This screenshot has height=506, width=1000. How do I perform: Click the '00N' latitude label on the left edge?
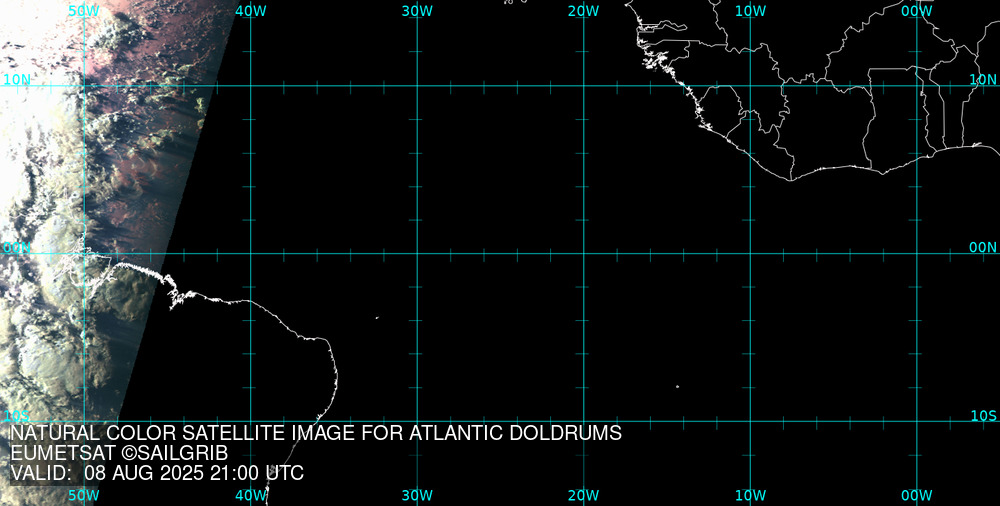coord(17,248)
